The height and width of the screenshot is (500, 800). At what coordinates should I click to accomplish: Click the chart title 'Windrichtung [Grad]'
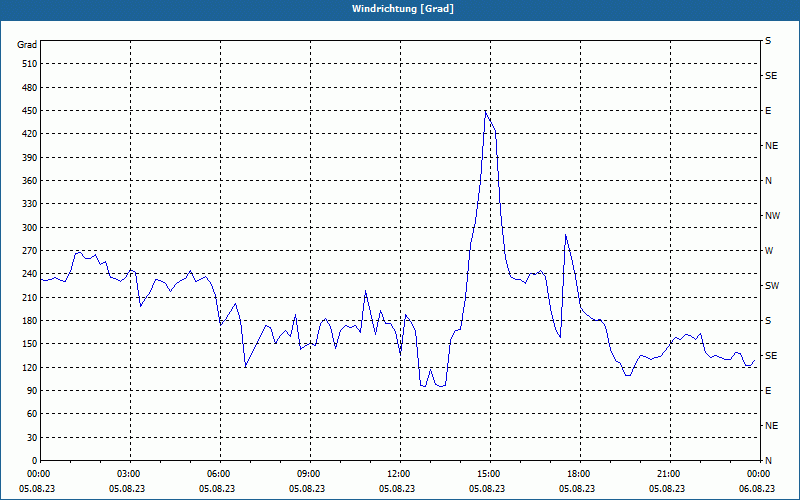pos(403,9)
